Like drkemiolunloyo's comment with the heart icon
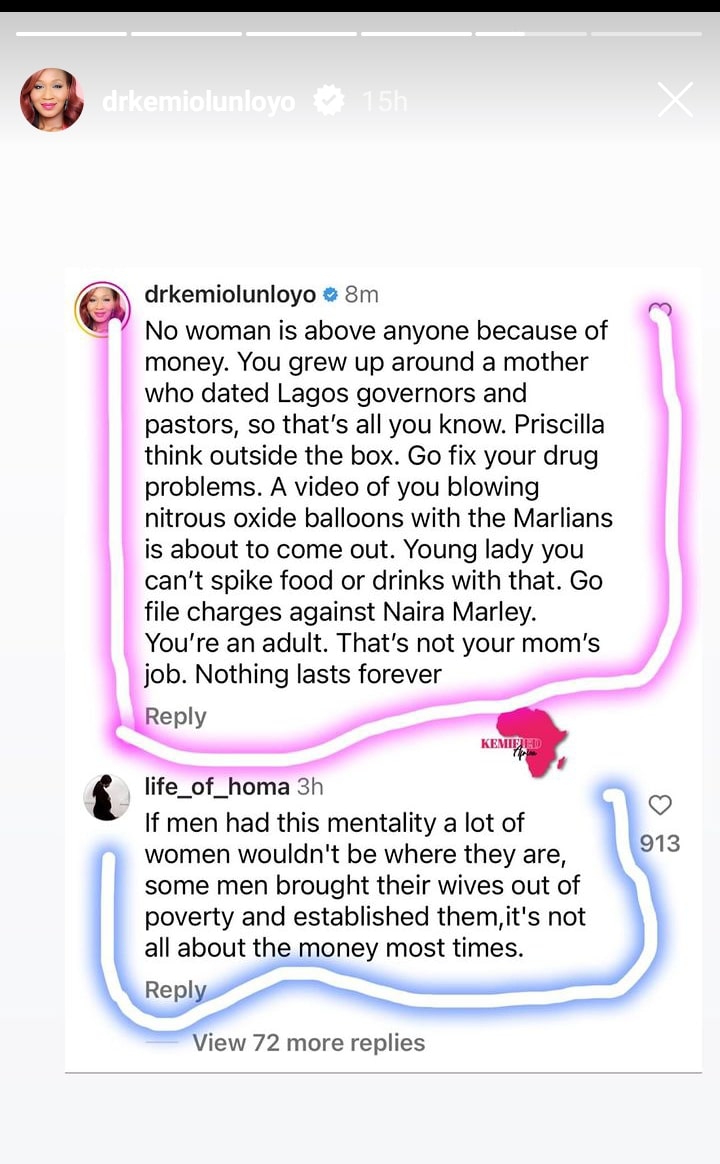 (x=660, y=311)
